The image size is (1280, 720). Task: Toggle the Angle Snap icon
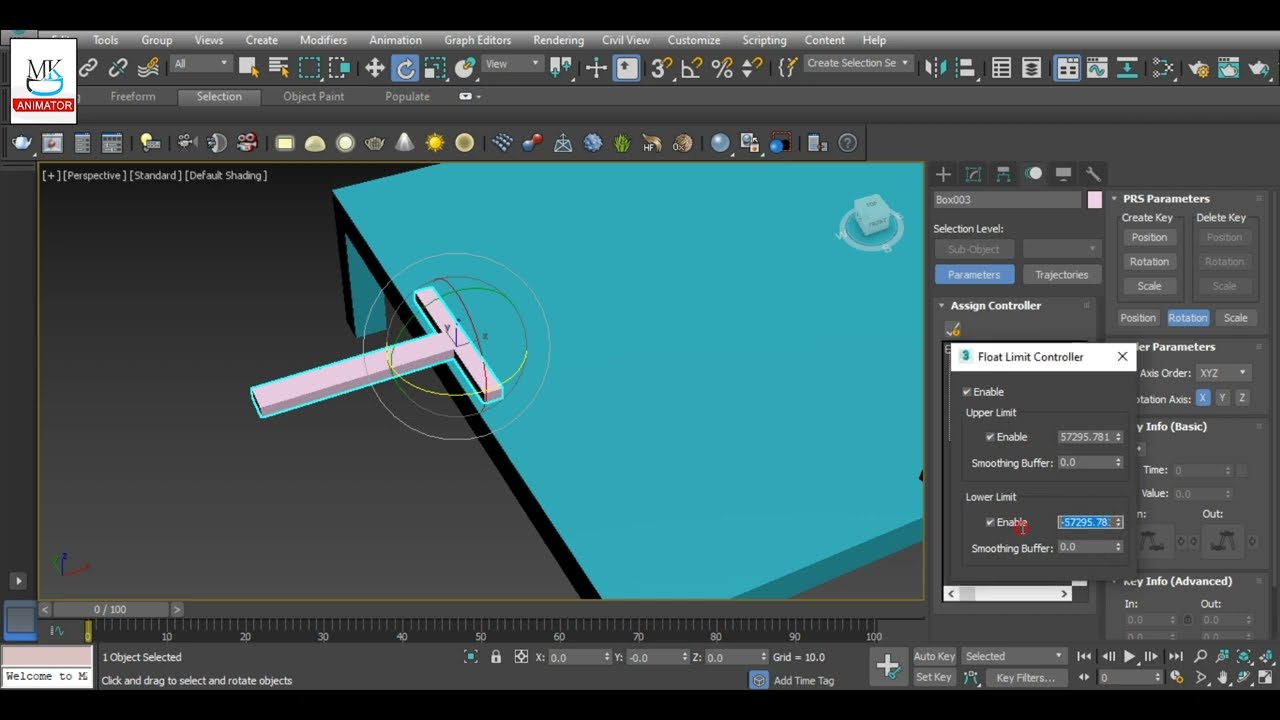(x=691, y=68)
